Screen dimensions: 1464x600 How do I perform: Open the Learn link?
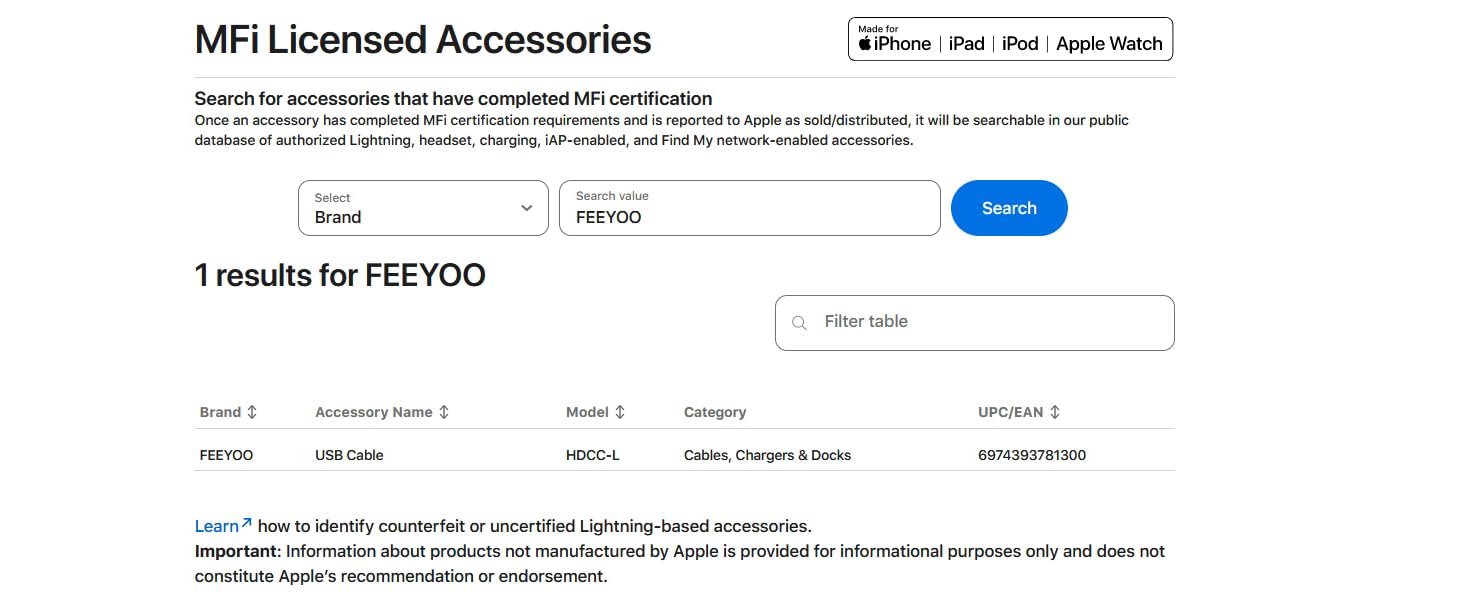coord(217,526)
